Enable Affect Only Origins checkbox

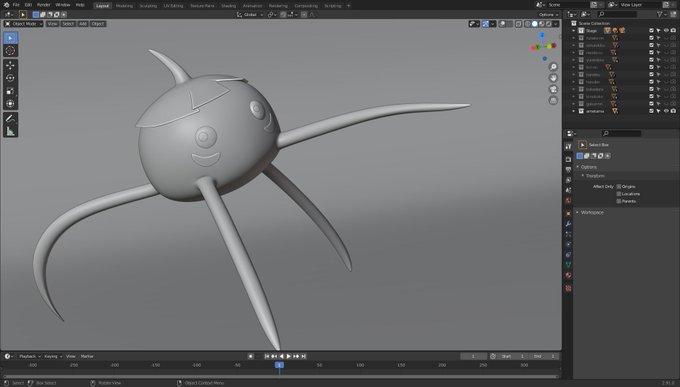click(x=619, y=187)
